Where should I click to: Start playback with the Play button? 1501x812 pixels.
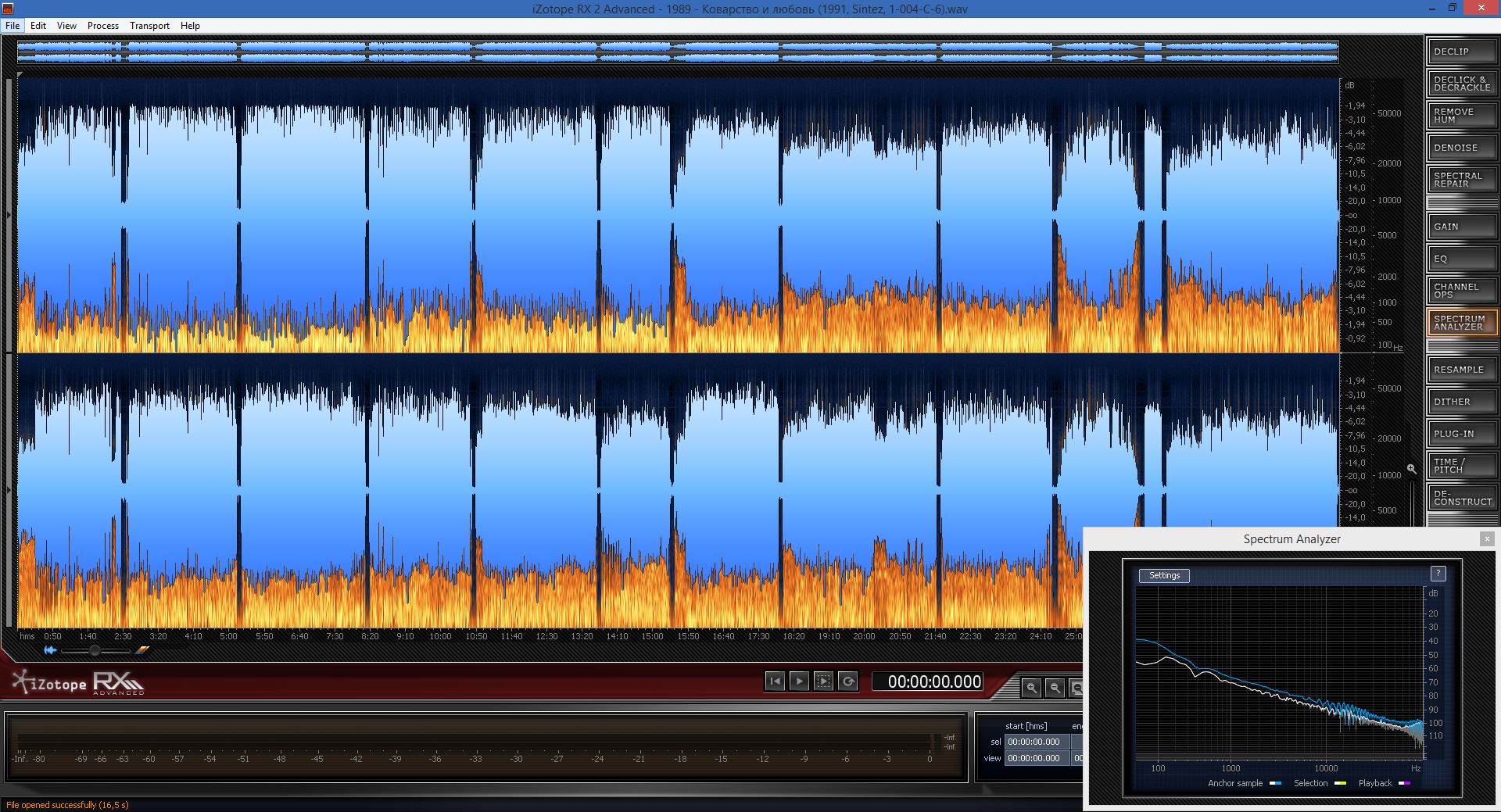799,681
